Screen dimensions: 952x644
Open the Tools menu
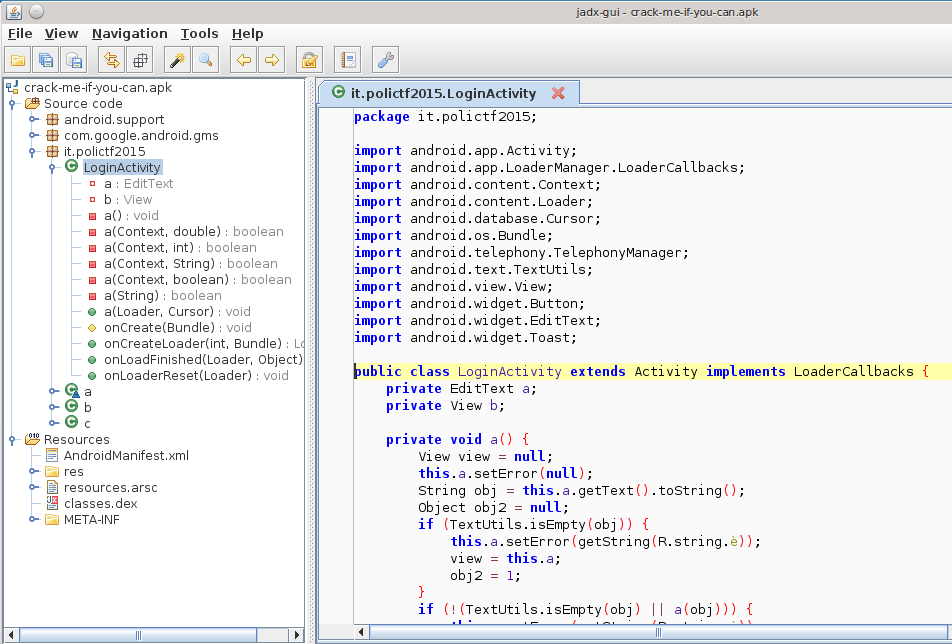point(199,33)
